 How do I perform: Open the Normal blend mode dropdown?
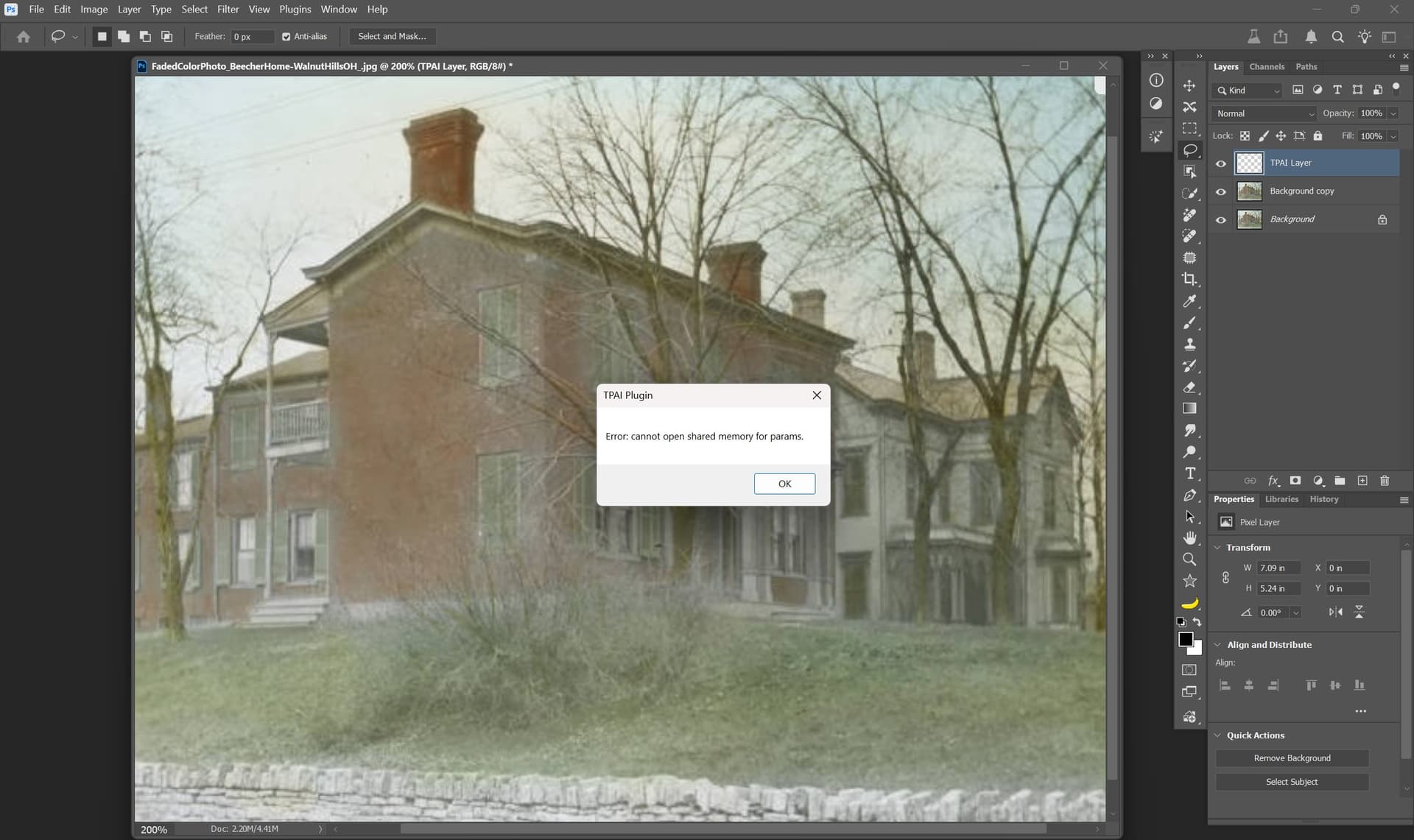coord(1264,113)
